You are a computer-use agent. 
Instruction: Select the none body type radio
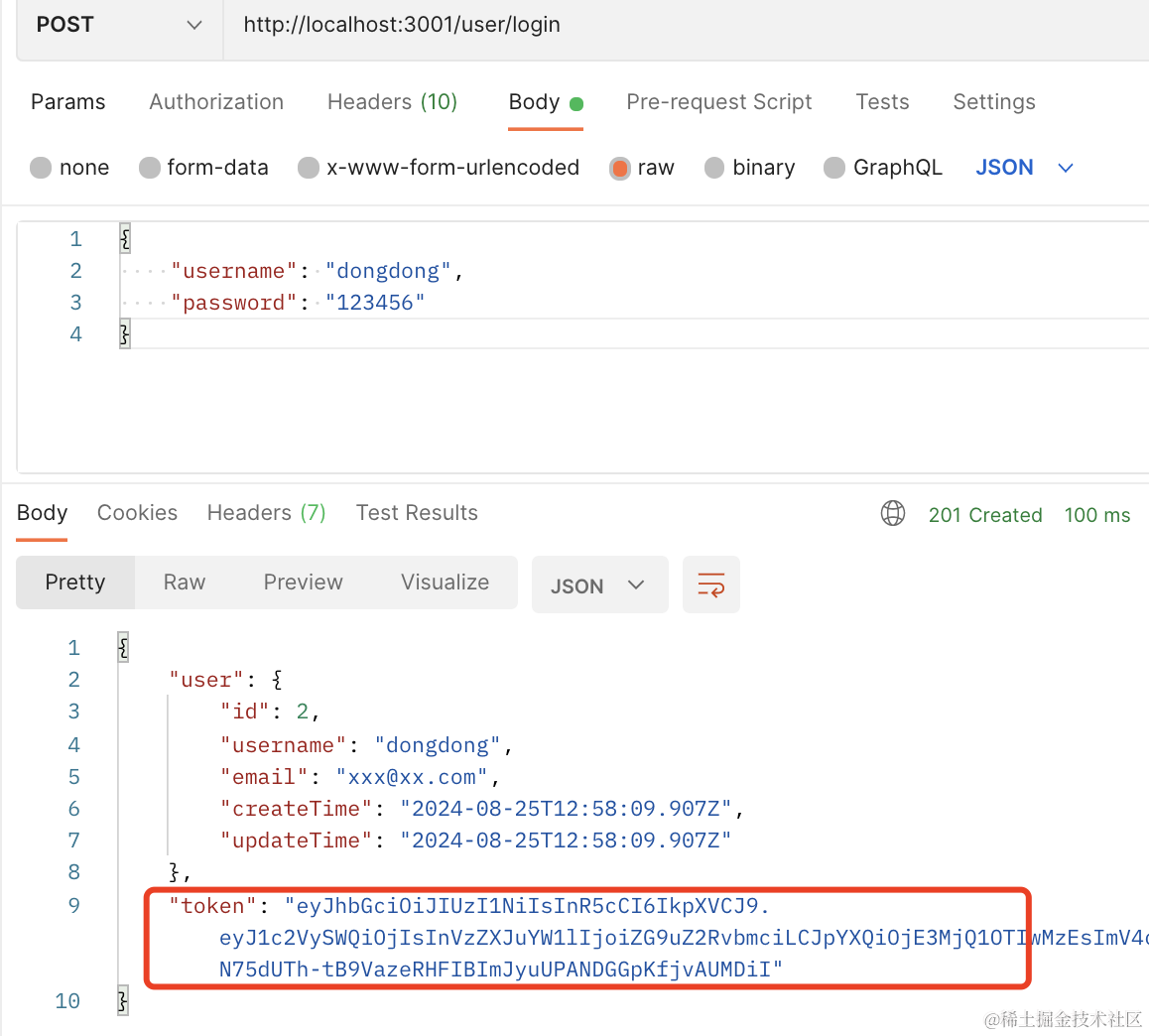coord(41,168)
